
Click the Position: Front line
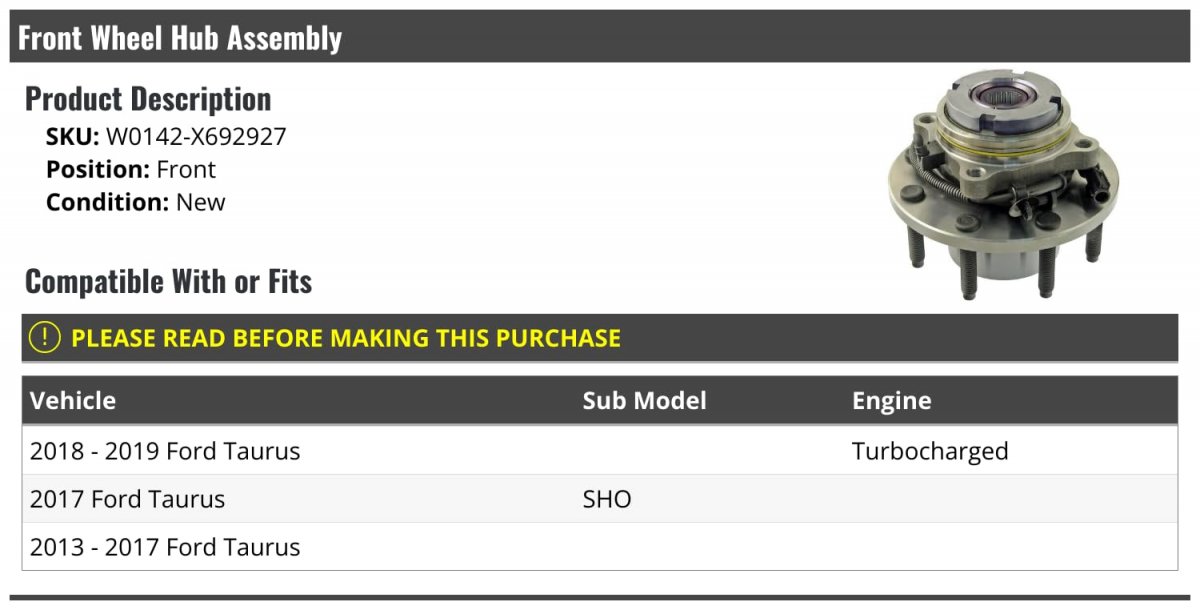point(131,170)
